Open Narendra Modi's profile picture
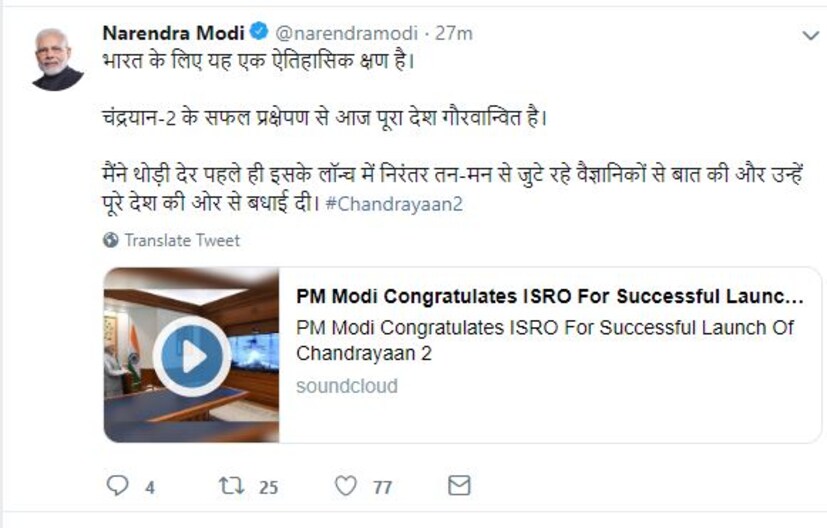The image size is (827, 528). click(58, 59)
